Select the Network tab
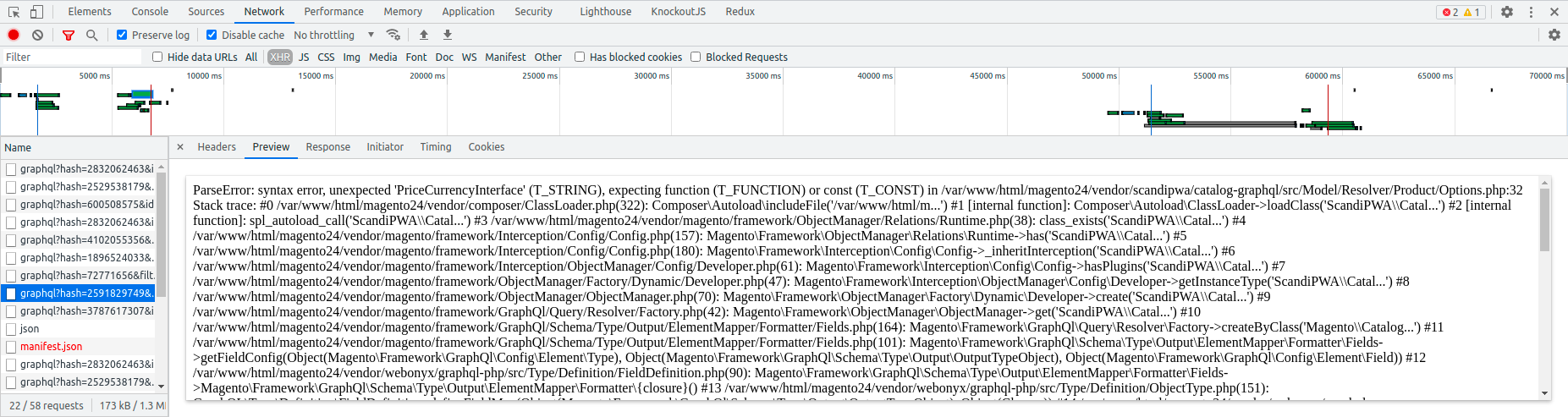This screenshot has height=417, width=1568. pos(264,12)
